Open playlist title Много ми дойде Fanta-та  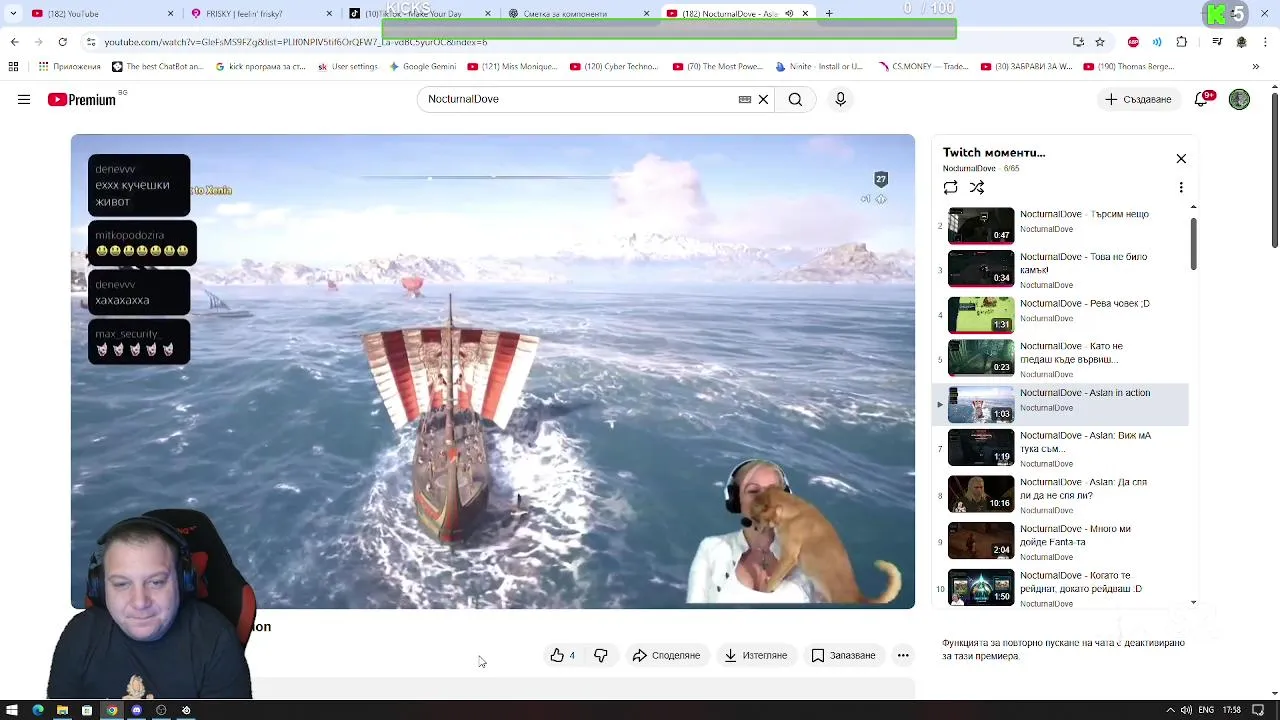click(1075, 535)
